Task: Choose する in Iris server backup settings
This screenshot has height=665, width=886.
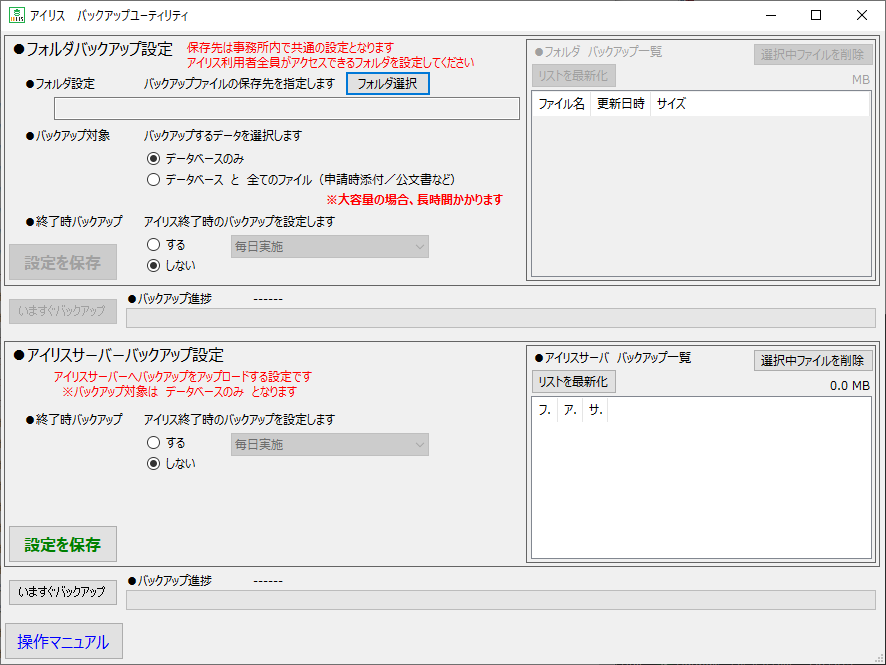Action: point(153,442)
